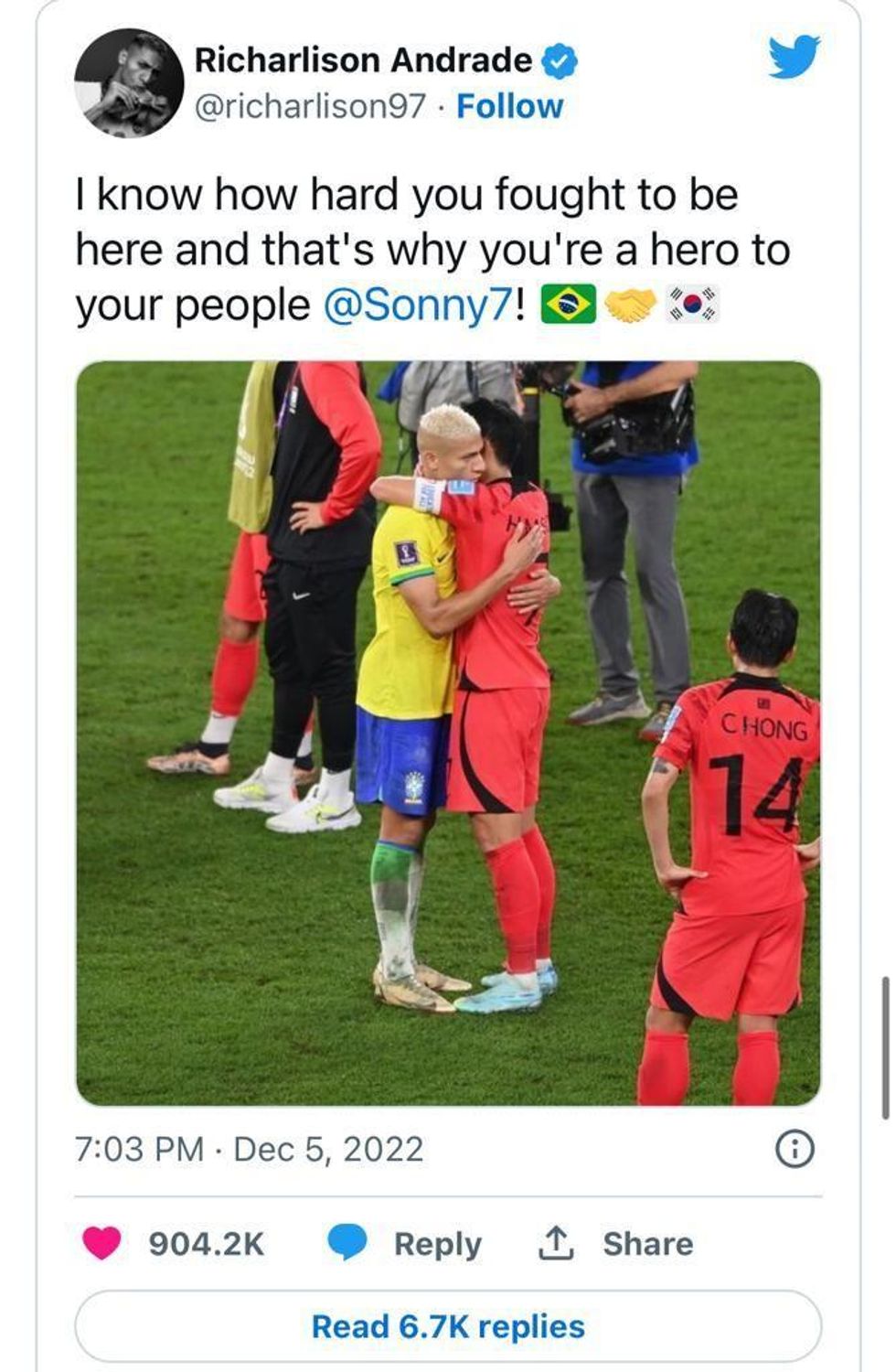Image resolution: width=896 pixels, height=1372 pixels.
Task: Click the vertical scrollbar on right edge
Action: tap(885, 1047)
